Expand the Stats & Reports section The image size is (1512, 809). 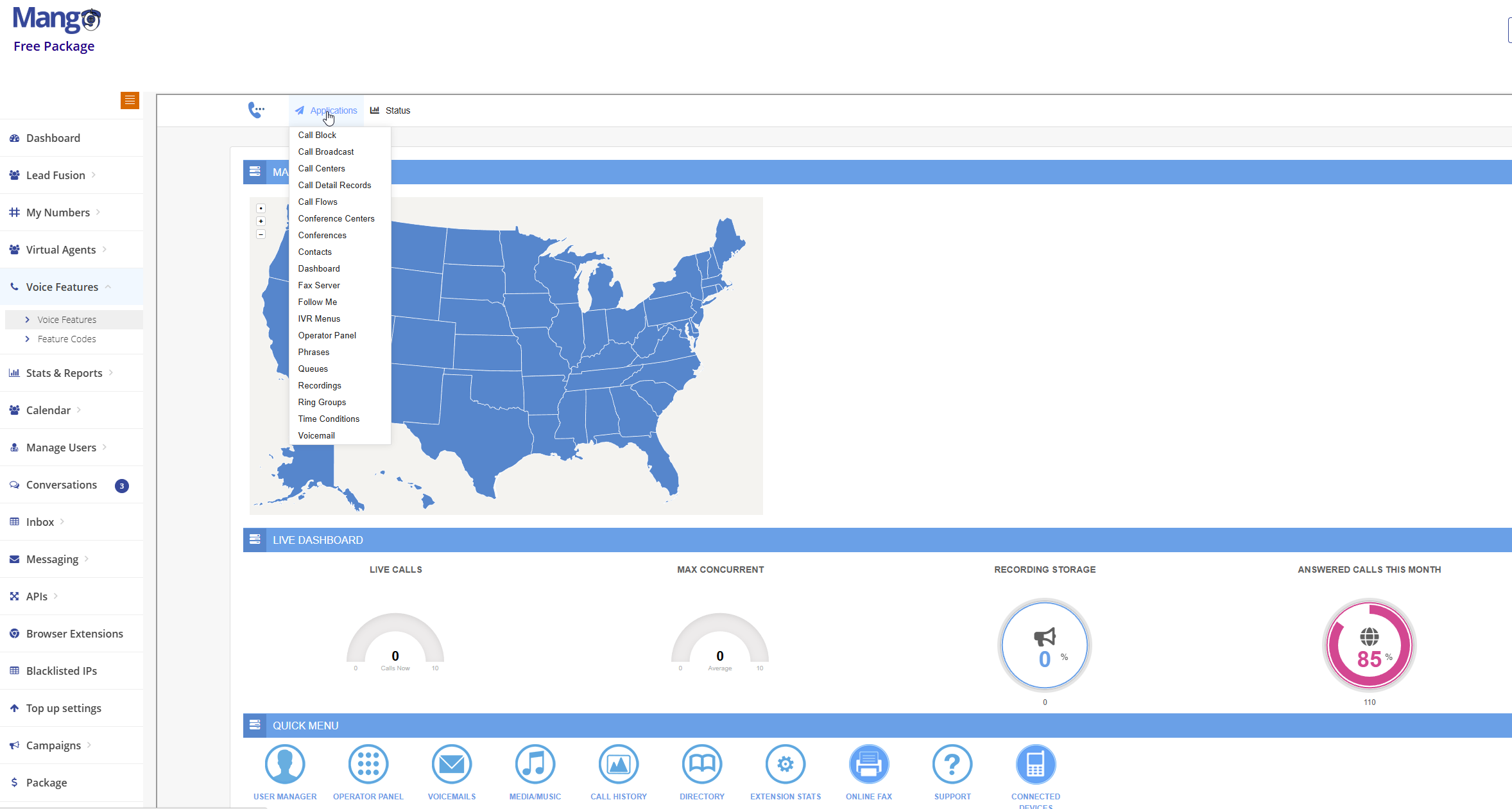click(x=64, y=372)
